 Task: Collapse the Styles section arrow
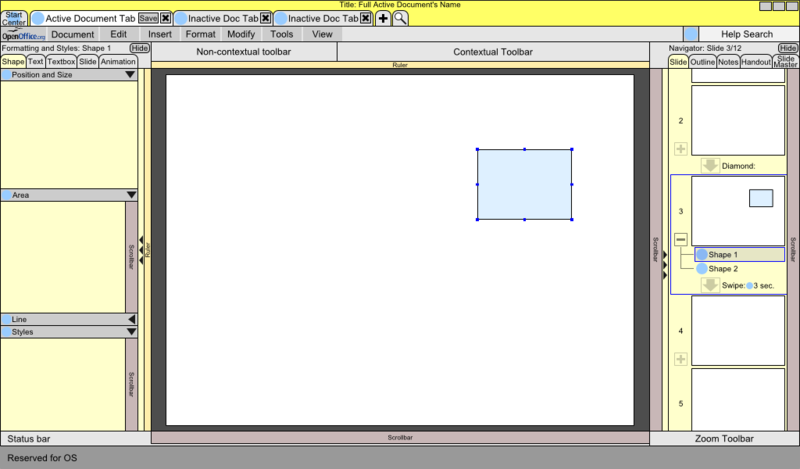(130, 331)
